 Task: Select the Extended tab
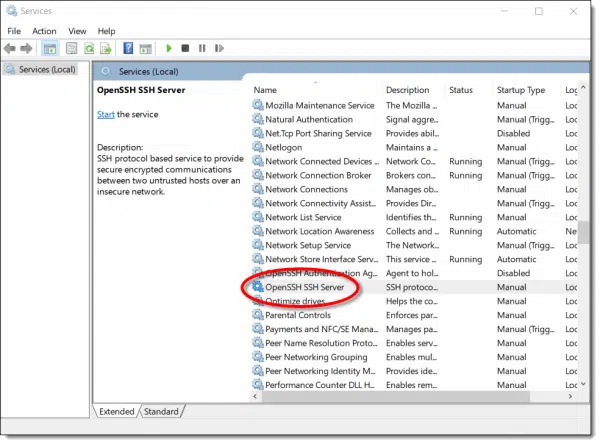tap(118, 411)
